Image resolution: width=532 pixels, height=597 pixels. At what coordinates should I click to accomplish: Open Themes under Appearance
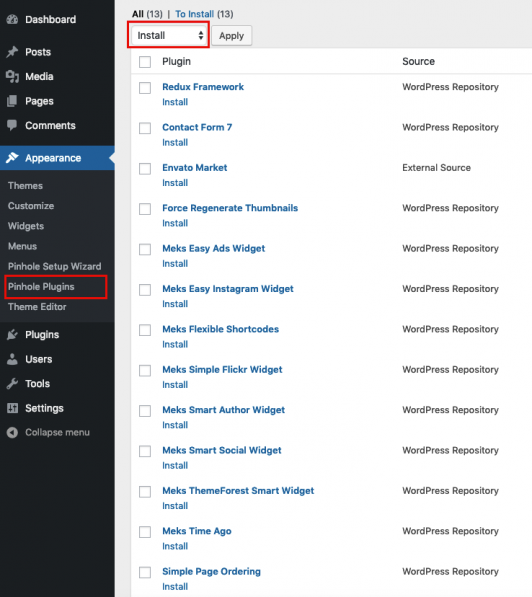[25, 185]
